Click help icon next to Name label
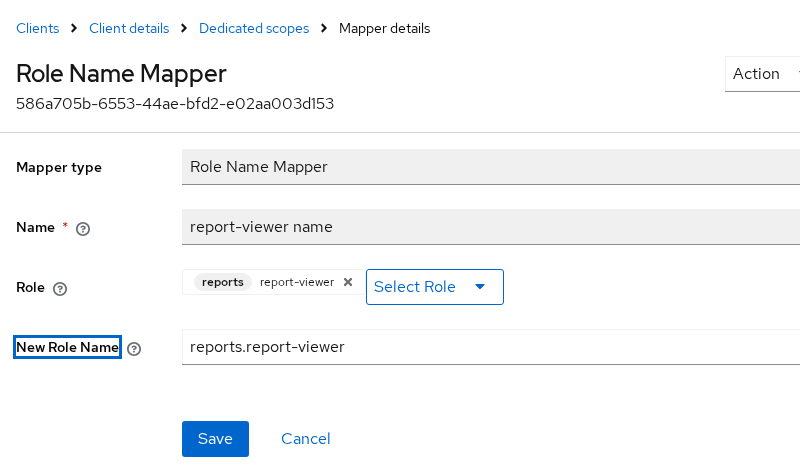Viewport: 800px width, 476px height. coord(83,229)
